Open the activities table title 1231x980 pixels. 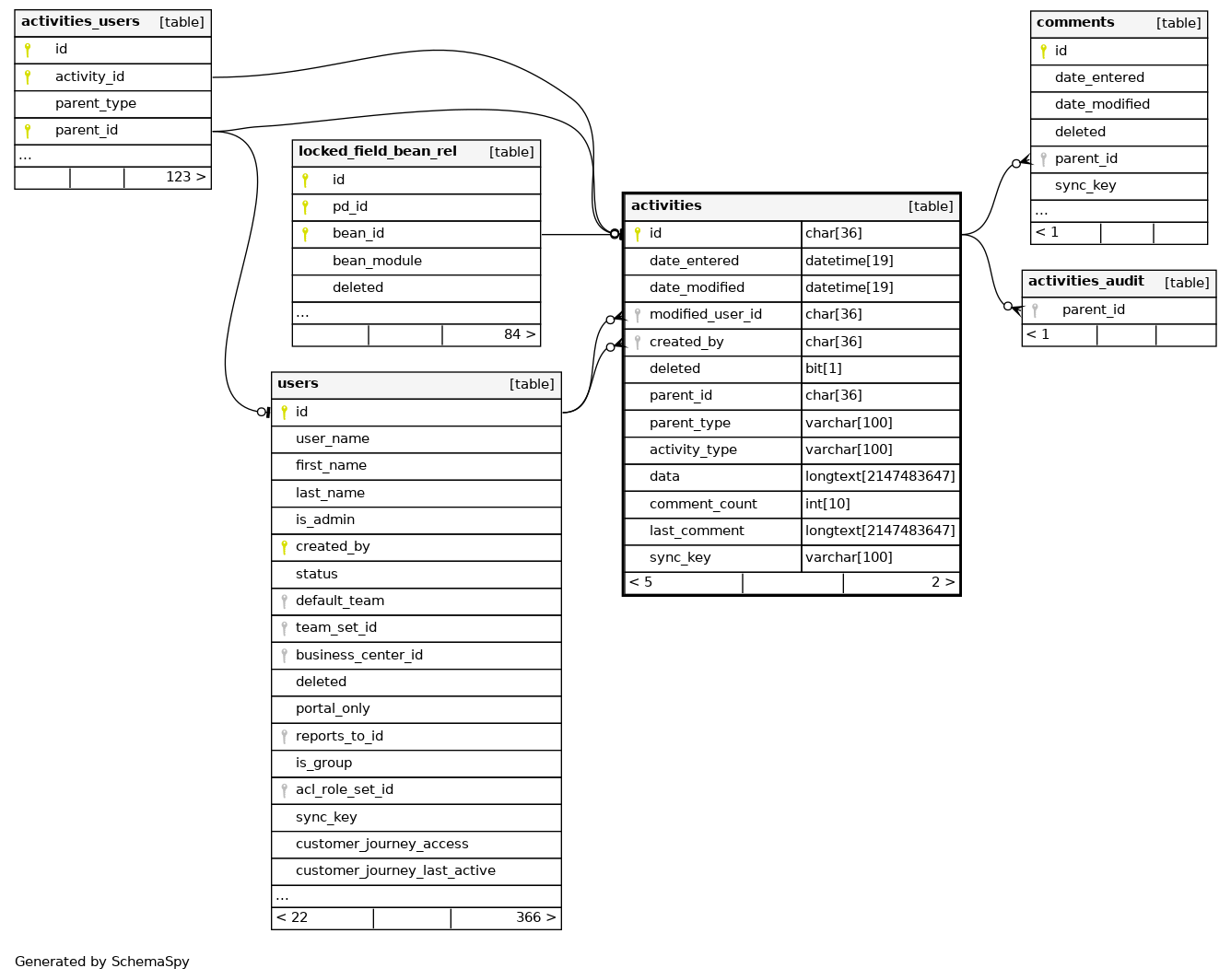click(666, 206)
